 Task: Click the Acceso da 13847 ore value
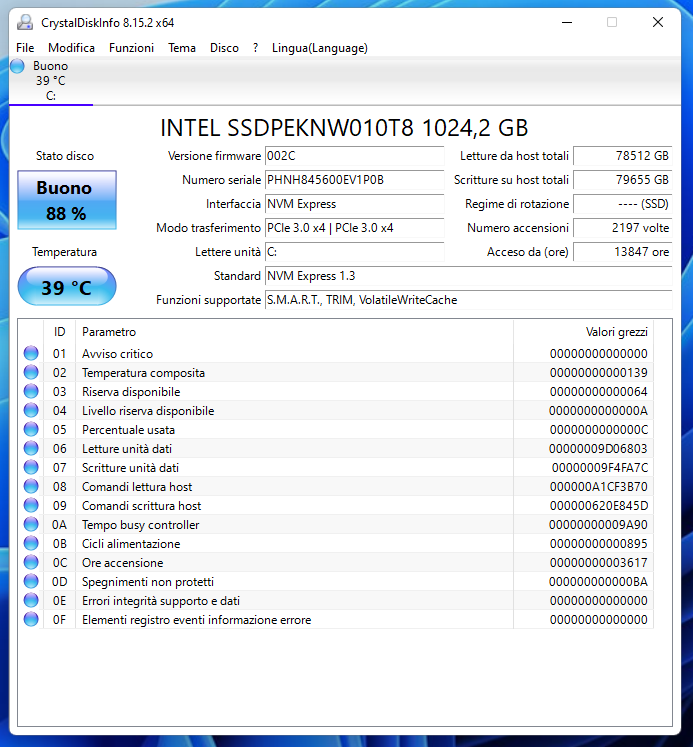623,252
